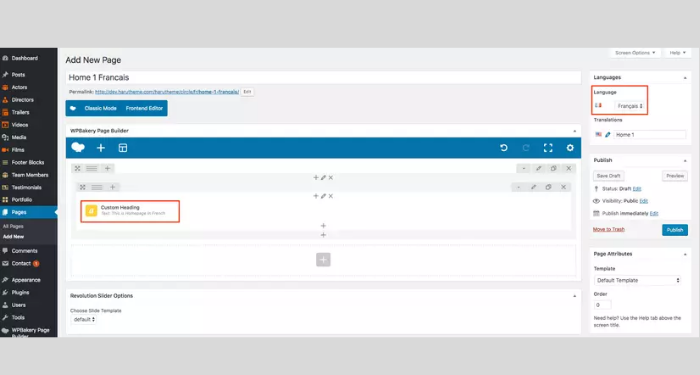Go to All Pages submenu
The width and height of the screenshot is (700, 375).
click(13, 226)
